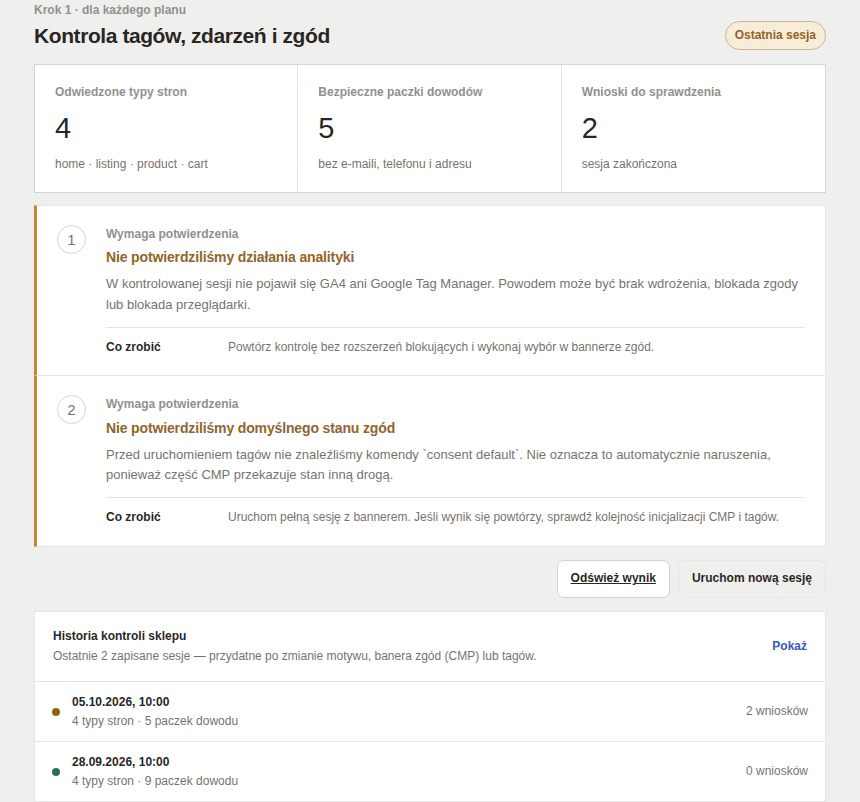Image resolution: width=860 pixels, height=802 pixels.
Task: Click the Krok 1 · dla każdego planu label
Action: tap(110, 10)
